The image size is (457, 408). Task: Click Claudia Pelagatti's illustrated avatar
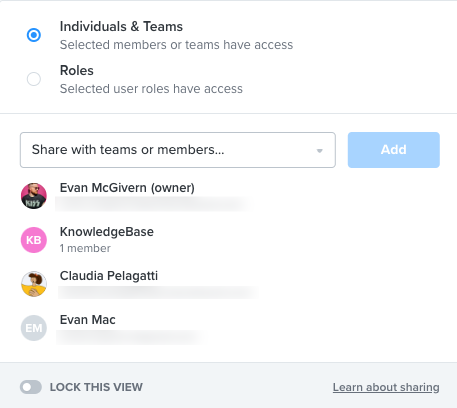click(x=34, y=284)
